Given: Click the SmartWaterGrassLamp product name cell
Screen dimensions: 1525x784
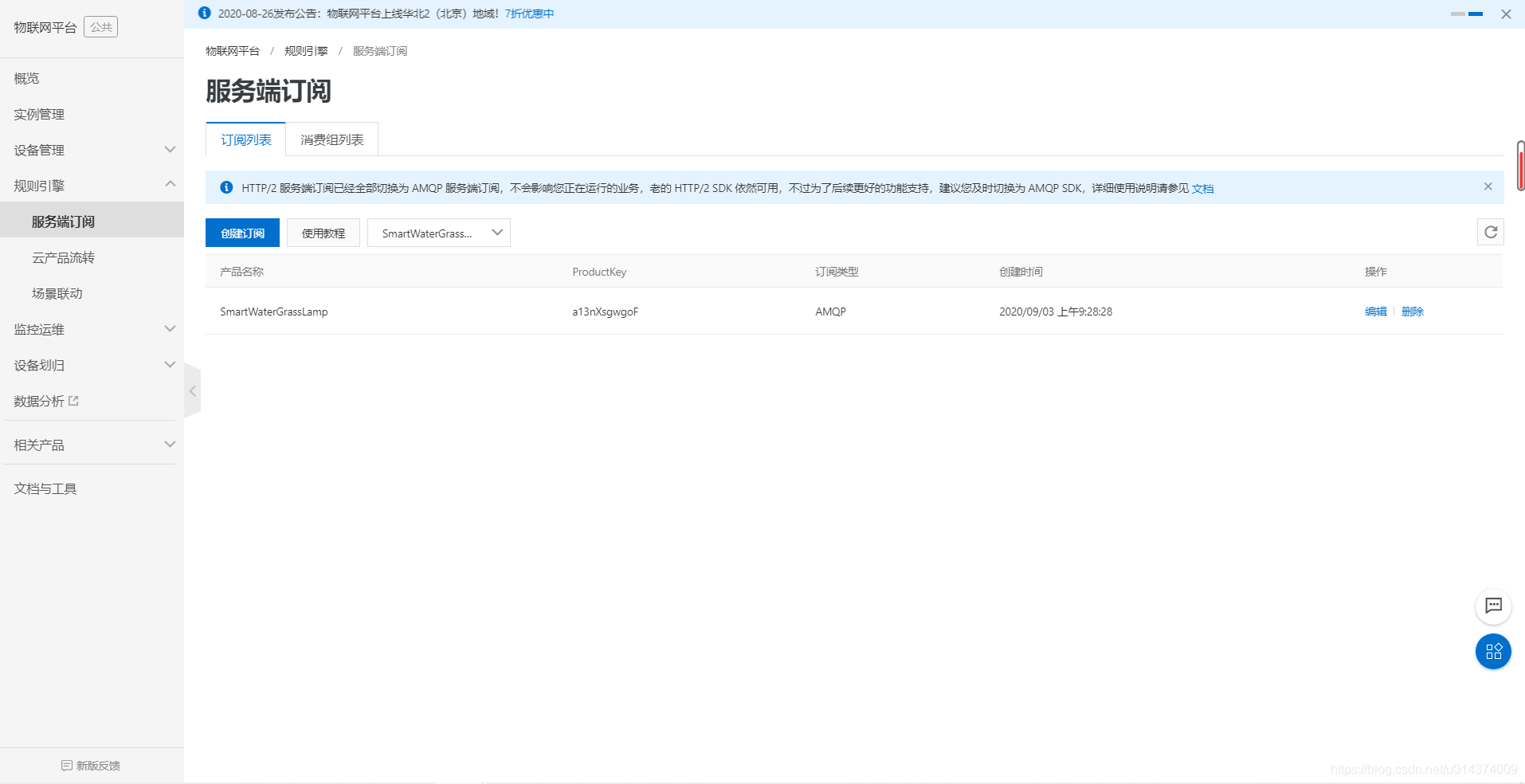Looking at the screenshot, I should pyautogui.click(x=273, y=312).
